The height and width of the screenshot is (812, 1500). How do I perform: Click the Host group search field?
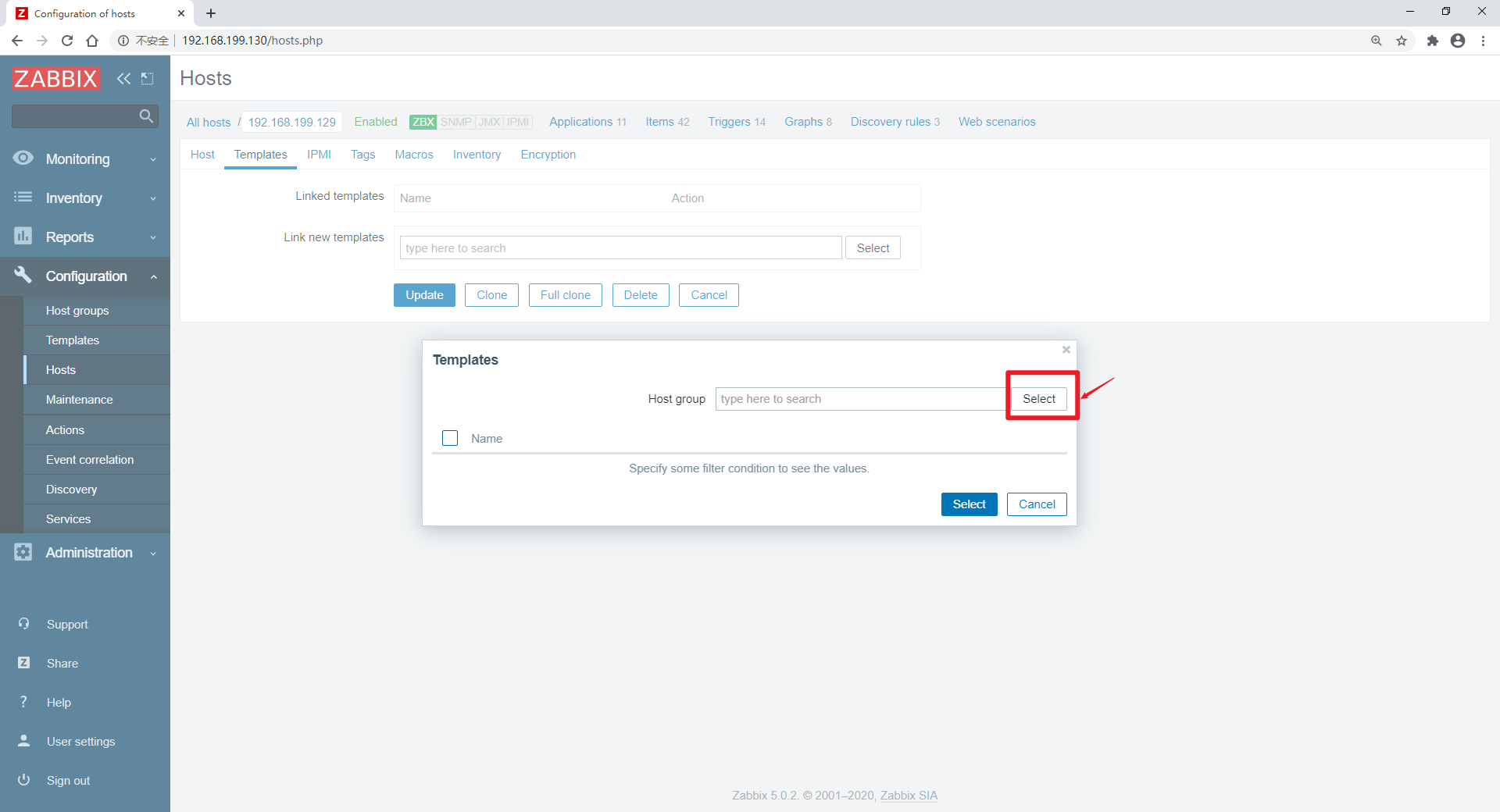click(x=860, y=399)
